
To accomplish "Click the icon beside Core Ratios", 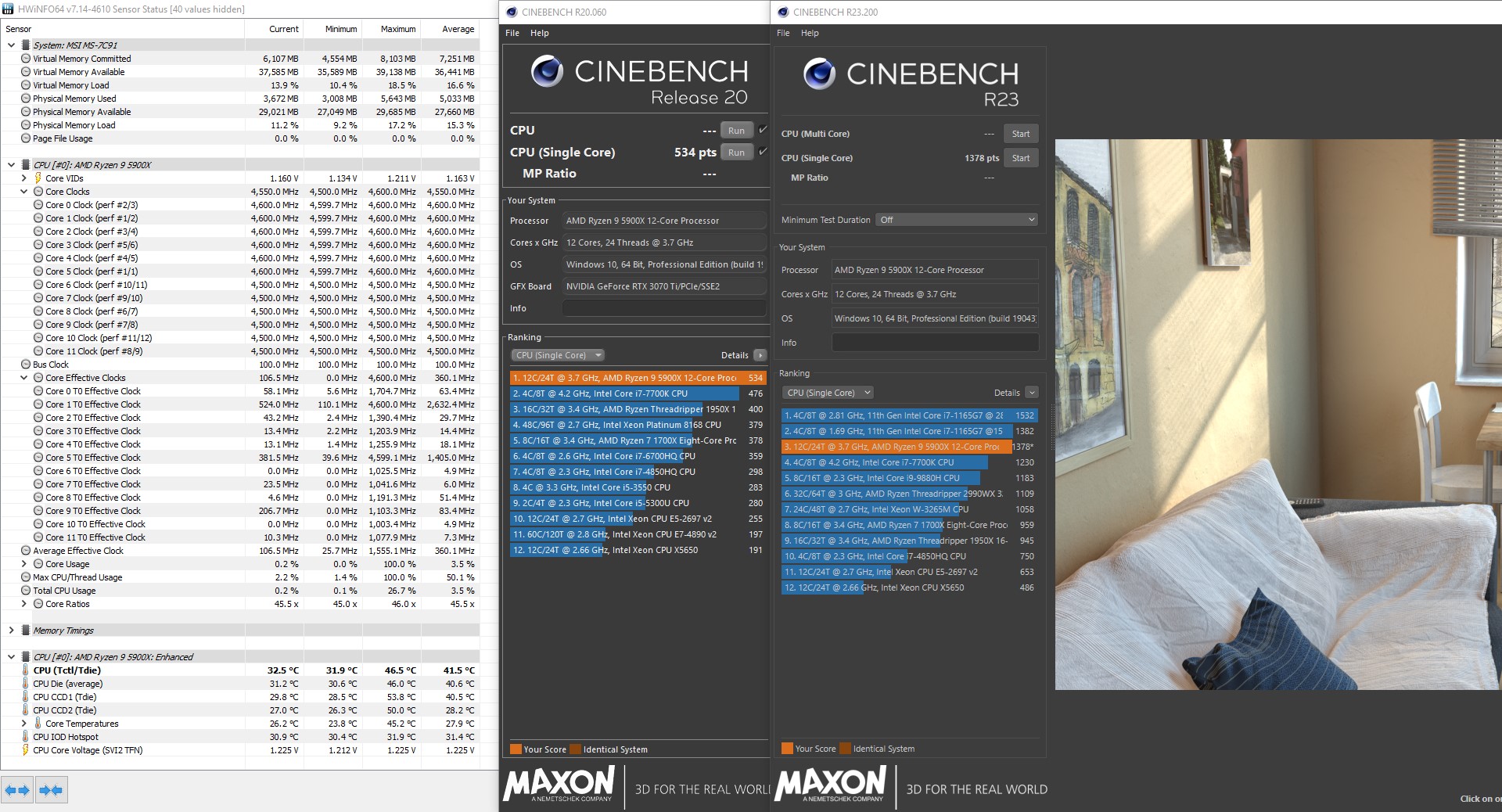I will (x=38, y=604).
